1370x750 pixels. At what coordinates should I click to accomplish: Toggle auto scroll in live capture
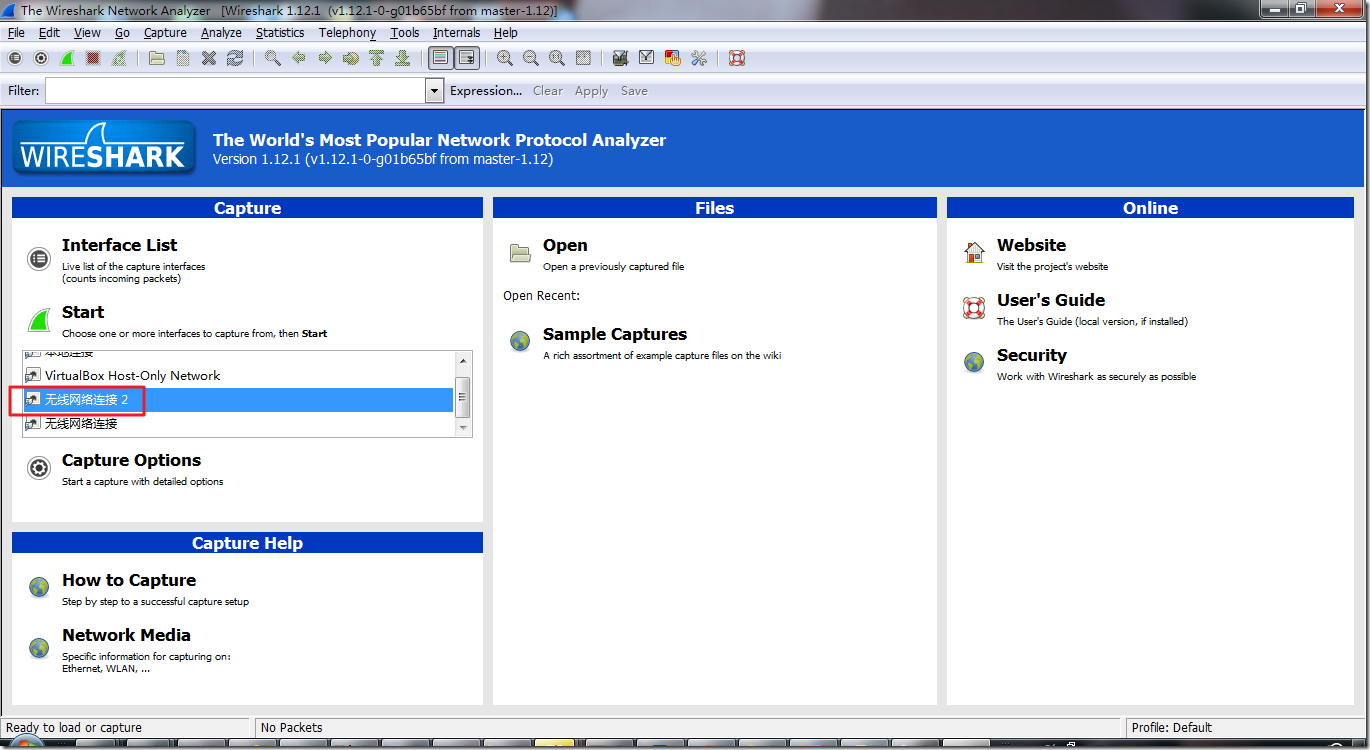(x=467, y=58)
